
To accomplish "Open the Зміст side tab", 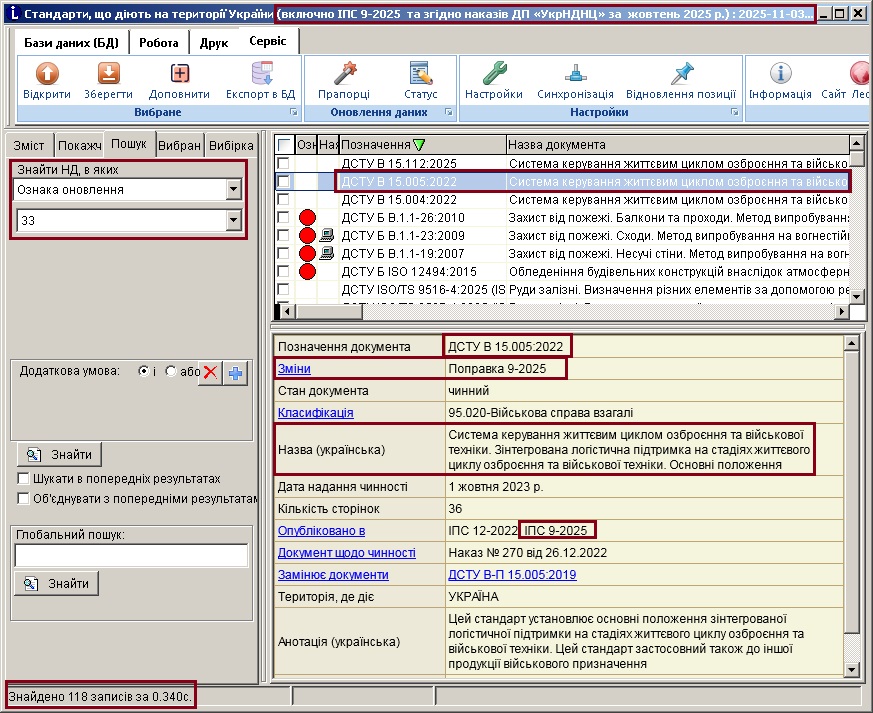I will [x=29, y=145].
